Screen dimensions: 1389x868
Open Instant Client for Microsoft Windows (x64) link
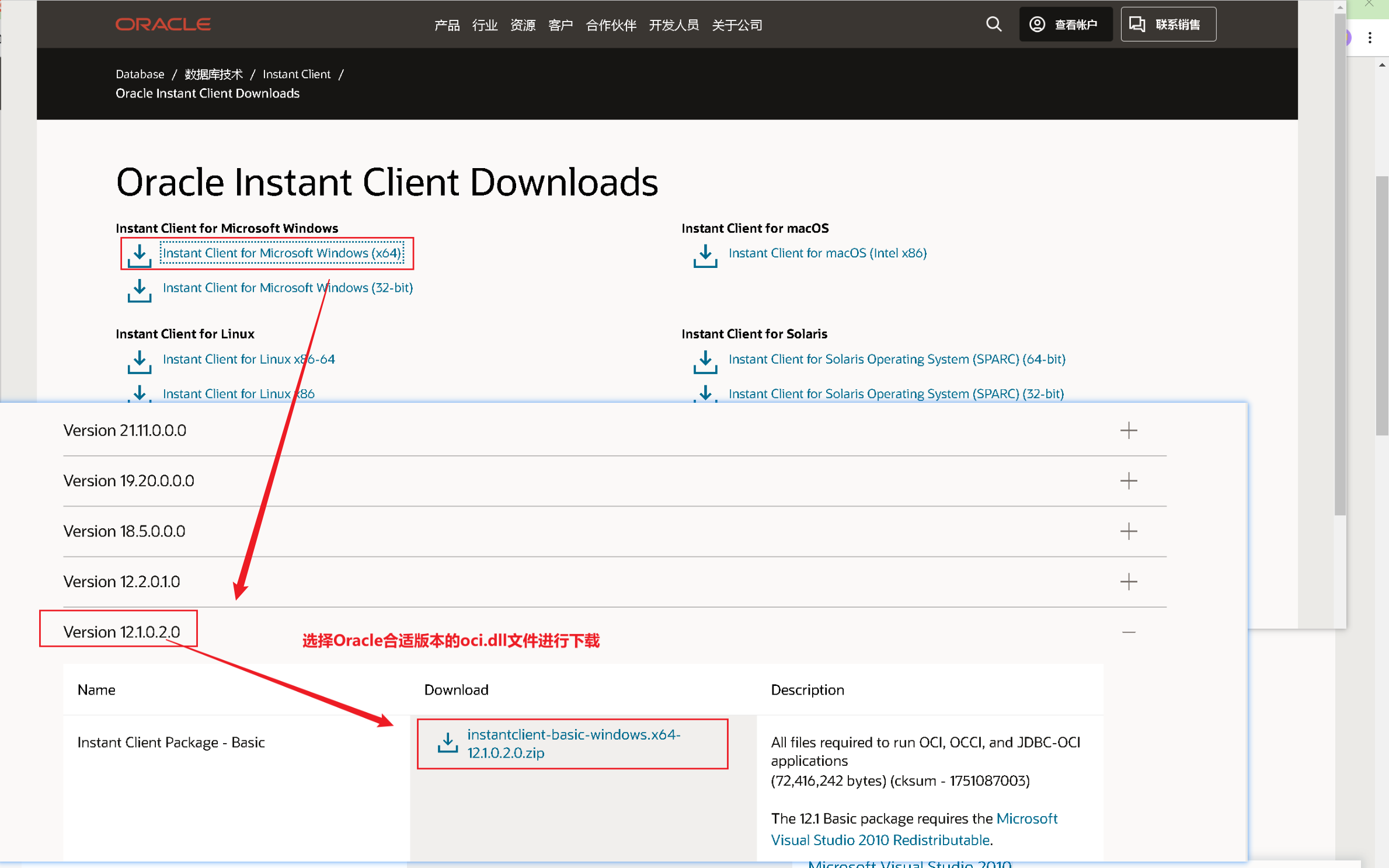[282, 253]
